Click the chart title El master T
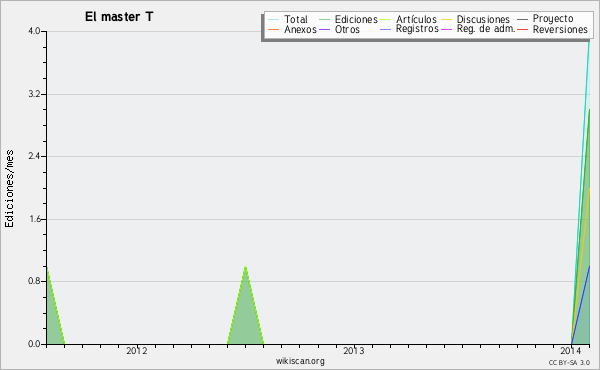Image resolution: width=600 pixels, height=370 pixels. tap(119, 17)
